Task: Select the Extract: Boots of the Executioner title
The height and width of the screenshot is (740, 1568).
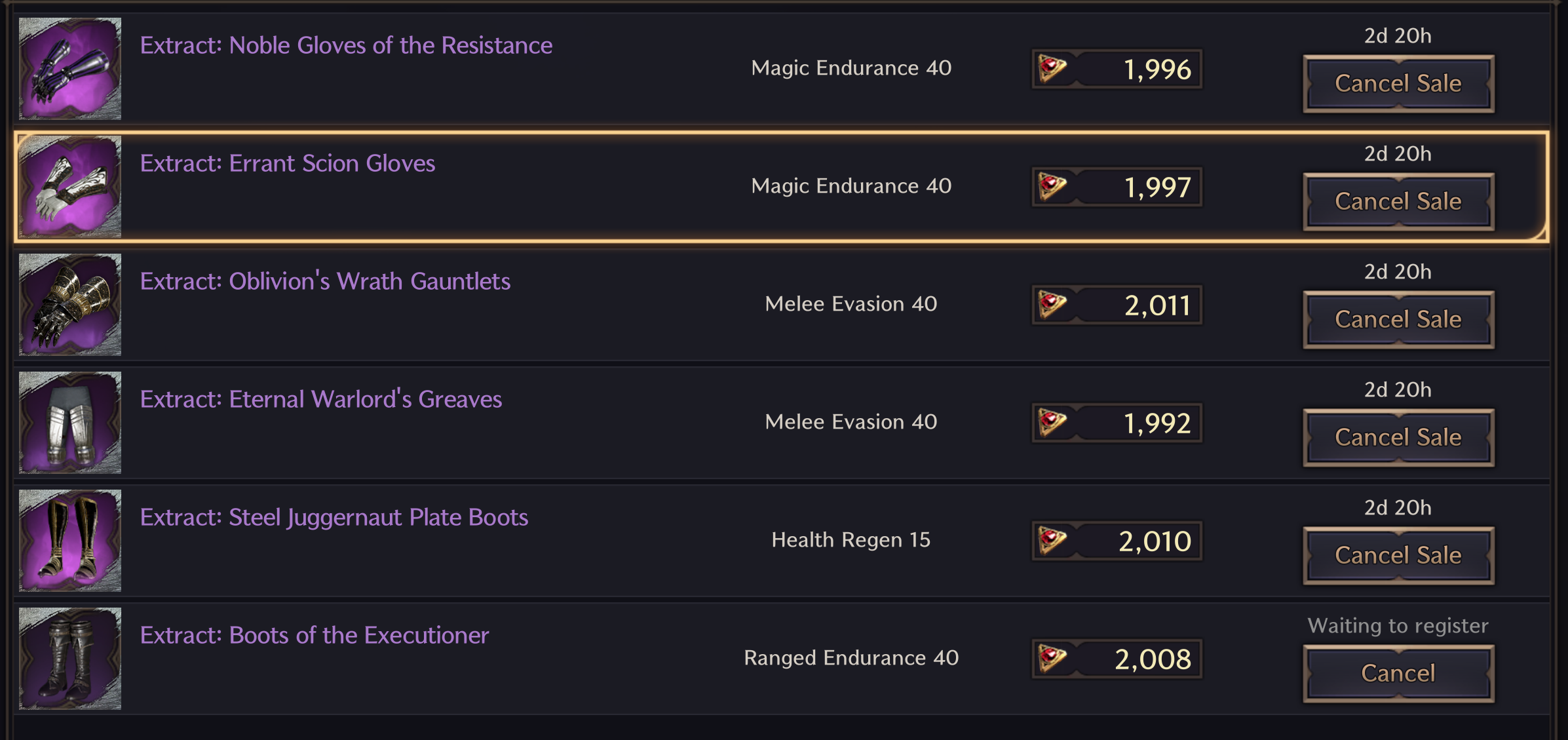Action: click(315, 635)
